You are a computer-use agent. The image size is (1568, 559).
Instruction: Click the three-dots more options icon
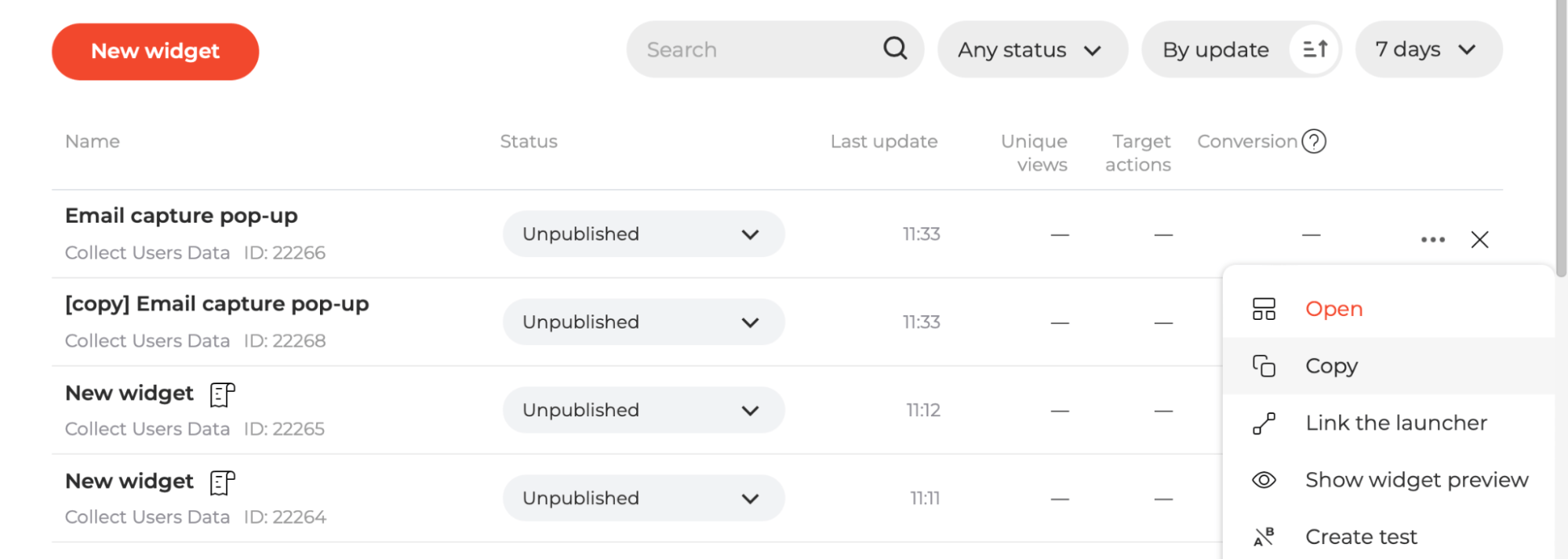[x=1433, y=240]
